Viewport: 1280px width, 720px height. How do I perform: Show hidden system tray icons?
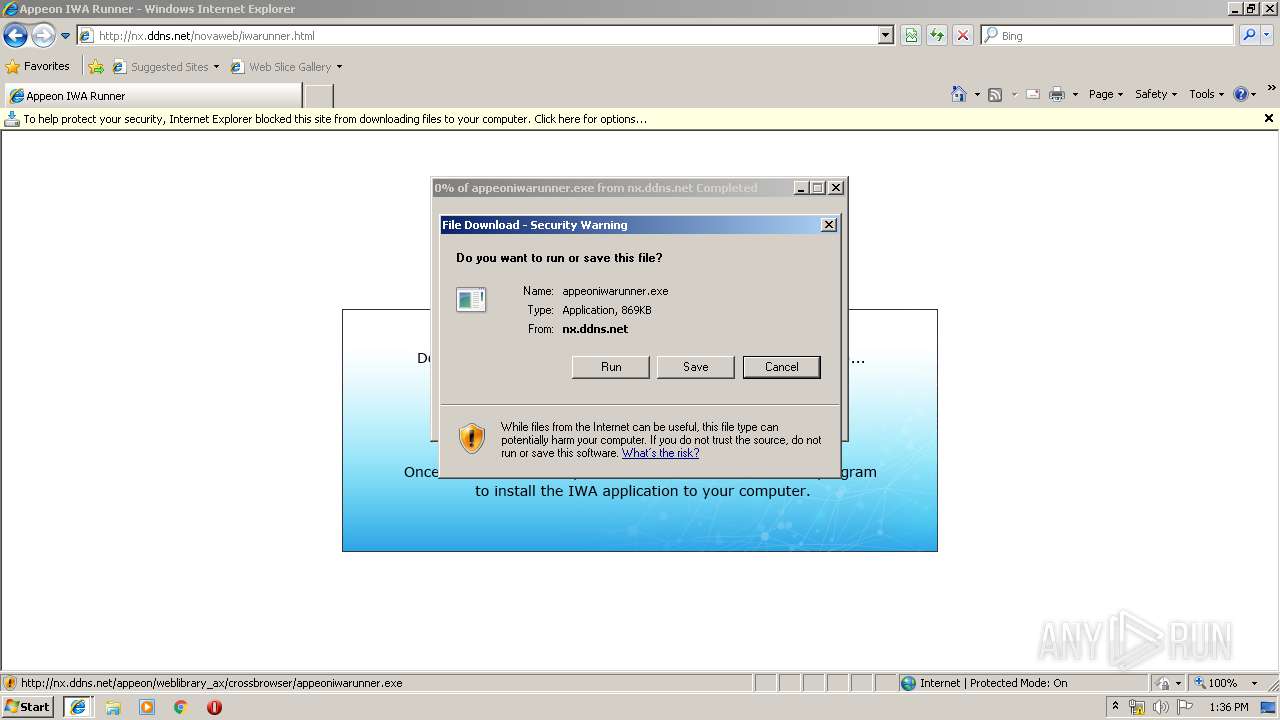pyautogui.click(x=1115, y=707)
